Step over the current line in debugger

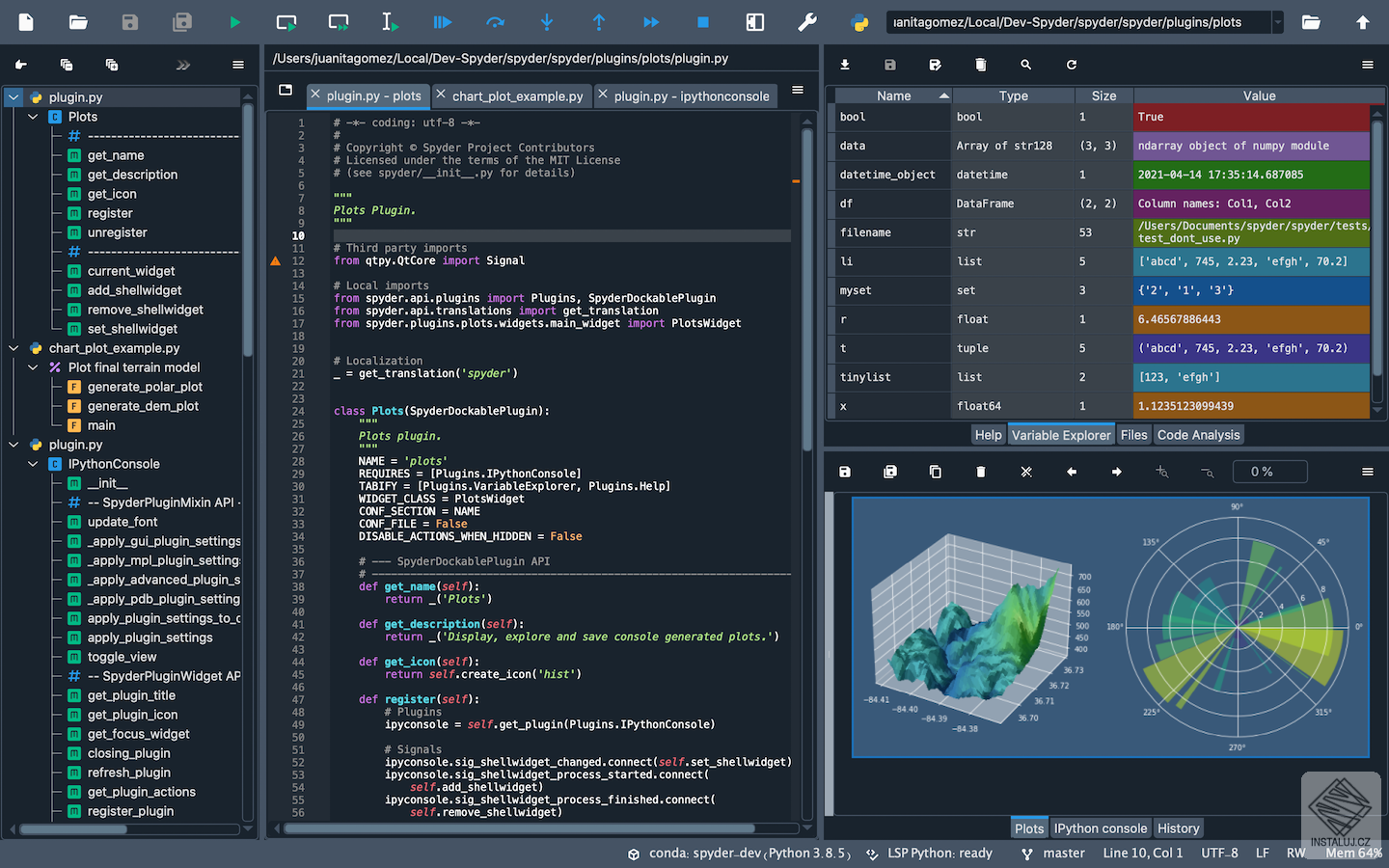[x=495, y=22]
